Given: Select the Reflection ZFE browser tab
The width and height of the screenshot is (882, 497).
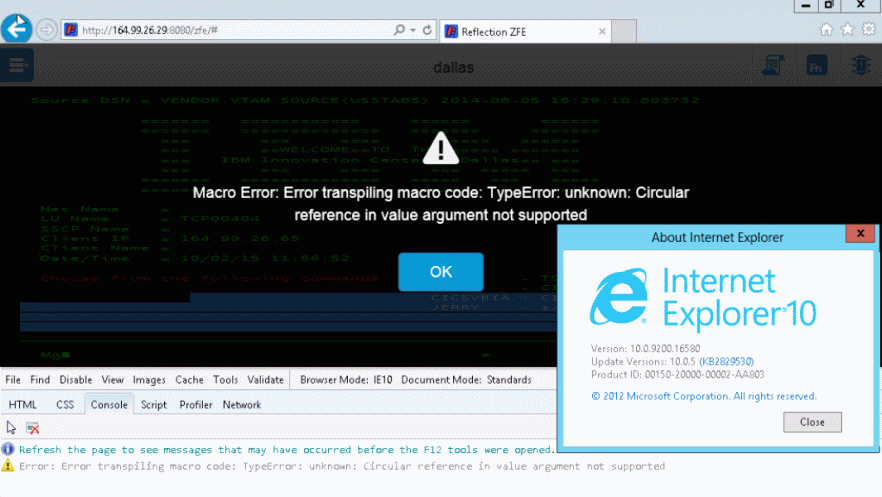Looking at the screenshot, I should [x=523, y=31].
